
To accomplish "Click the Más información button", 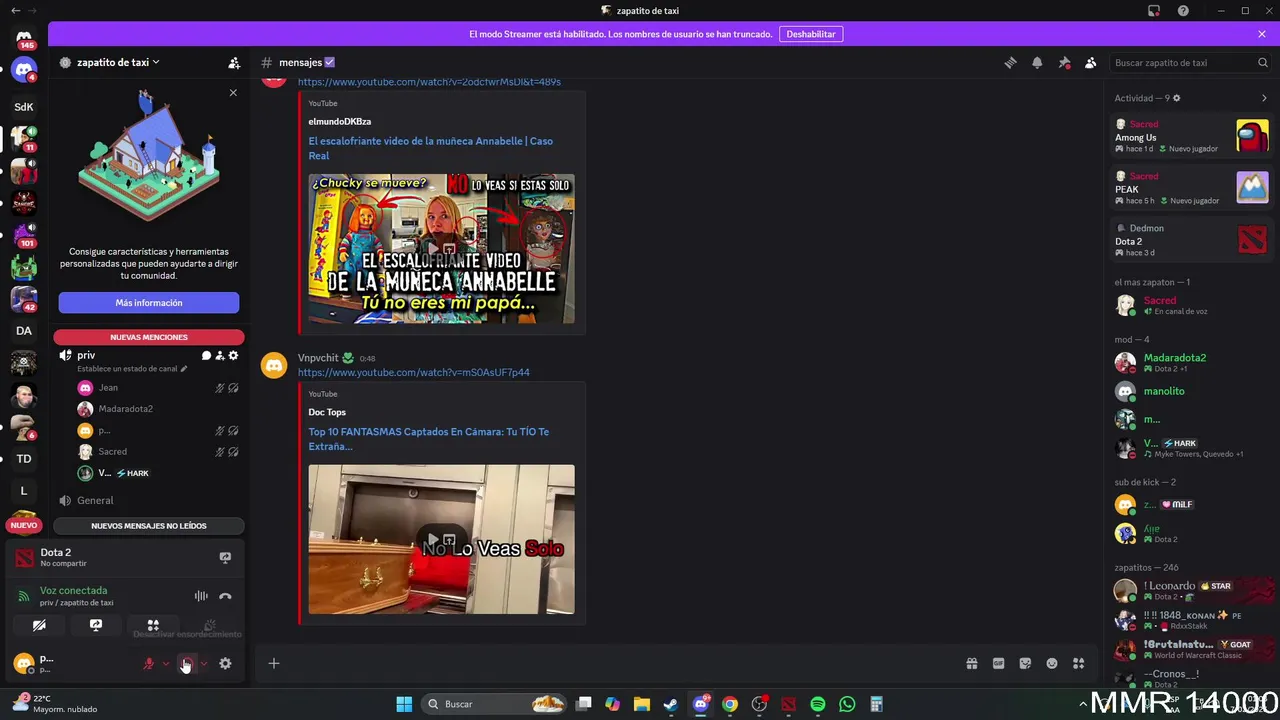I will [x=149, y=303].
